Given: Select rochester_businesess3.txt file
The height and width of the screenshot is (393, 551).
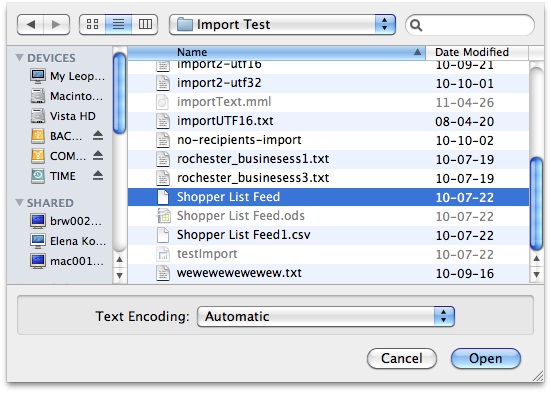Looking at the screenshot, I should [328, 178].
